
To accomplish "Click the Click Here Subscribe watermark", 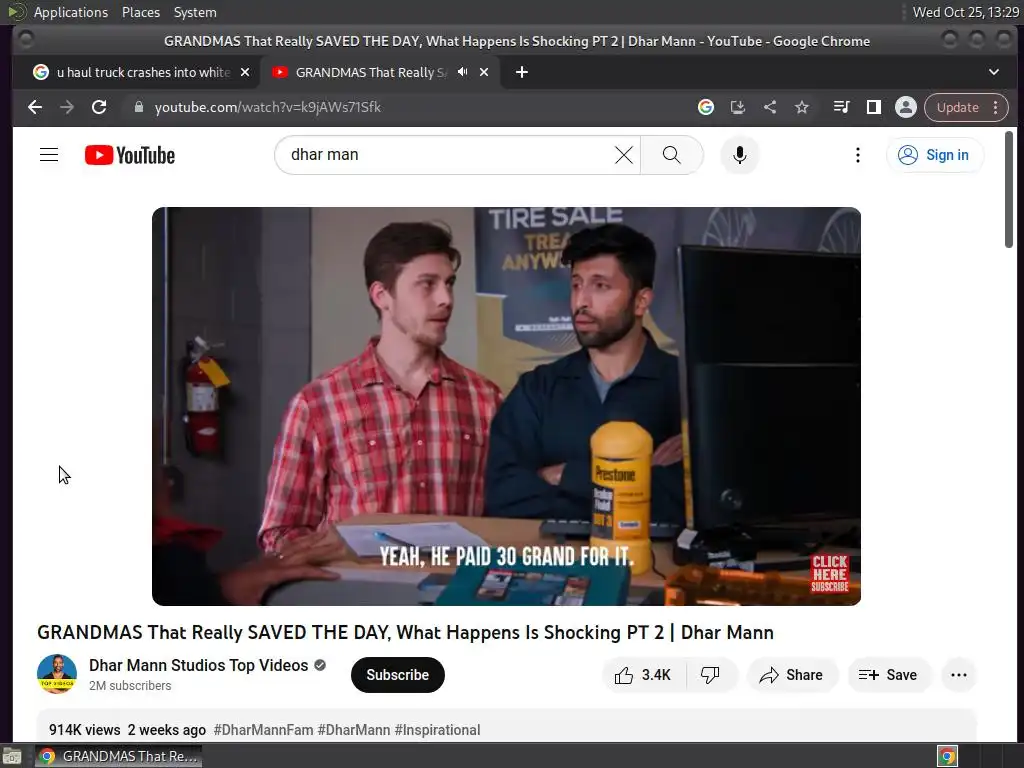I will click(829, 573).
